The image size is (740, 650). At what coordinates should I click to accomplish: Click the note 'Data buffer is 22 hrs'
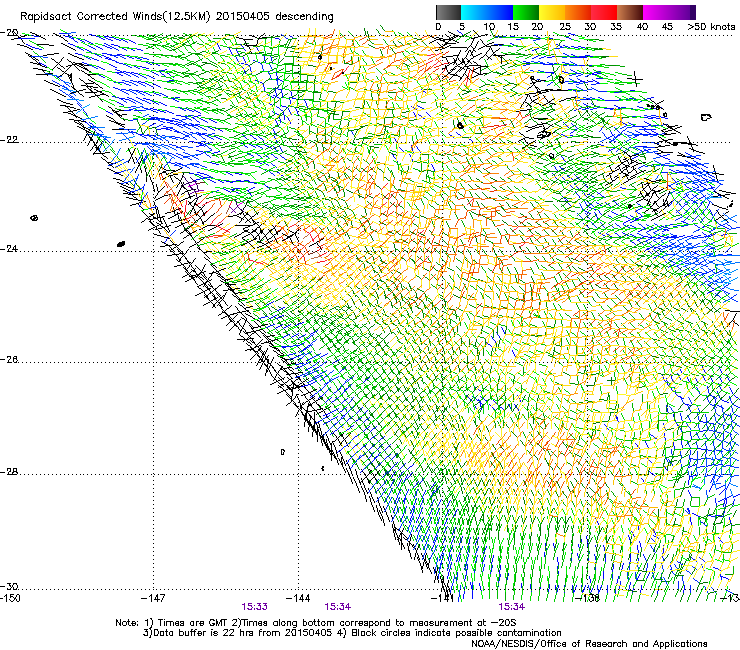click(209, 633)
